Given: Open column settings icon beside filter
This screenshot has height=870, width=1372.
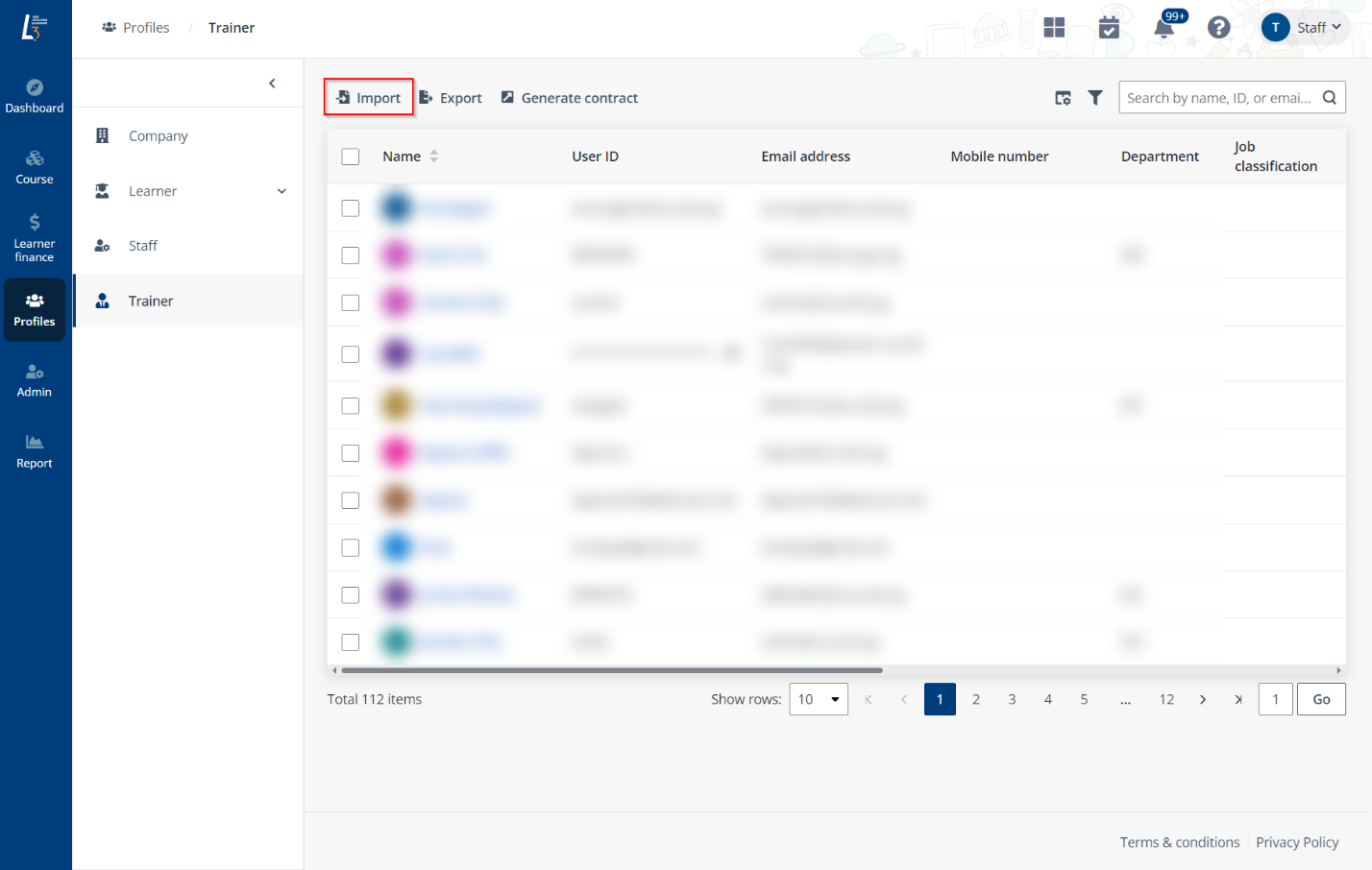Looking at the screenshot, I should 1063,98.
